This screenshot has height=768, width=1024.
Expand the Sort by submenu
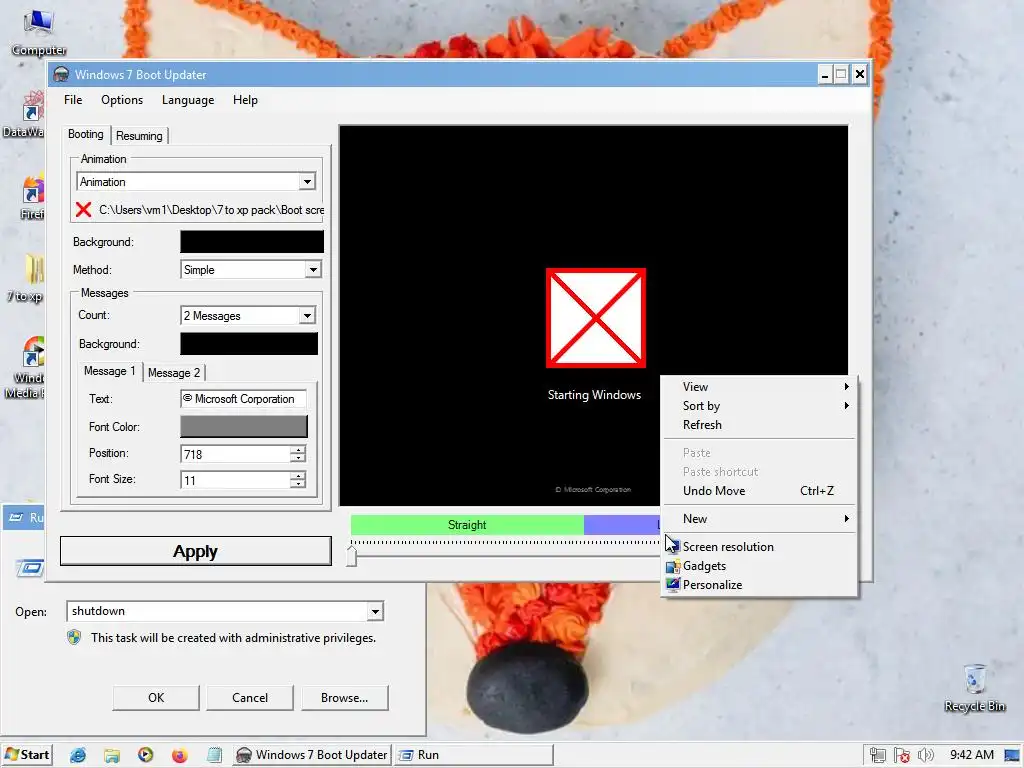pyautogui.click(x=759, y=406)
